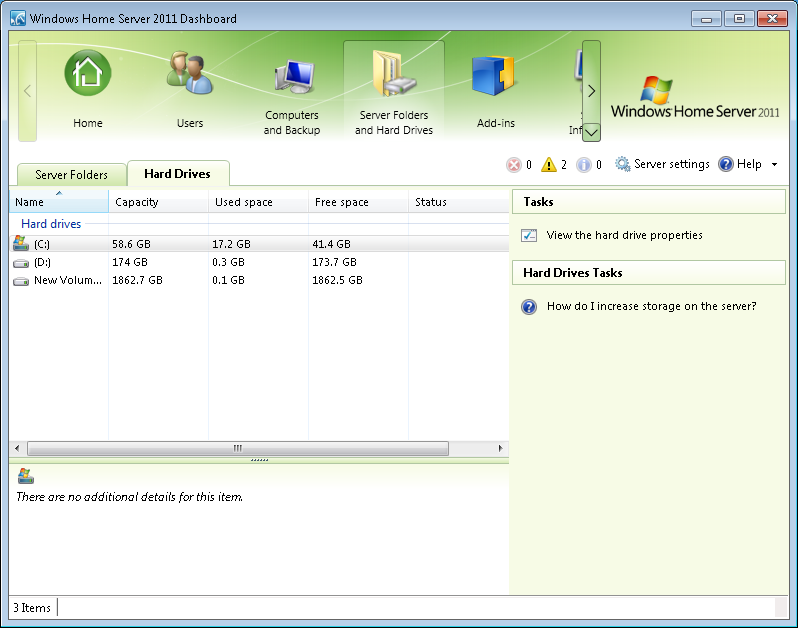Click the New Volume drive icon
The image size is (798, 628).
coord(21,281)
